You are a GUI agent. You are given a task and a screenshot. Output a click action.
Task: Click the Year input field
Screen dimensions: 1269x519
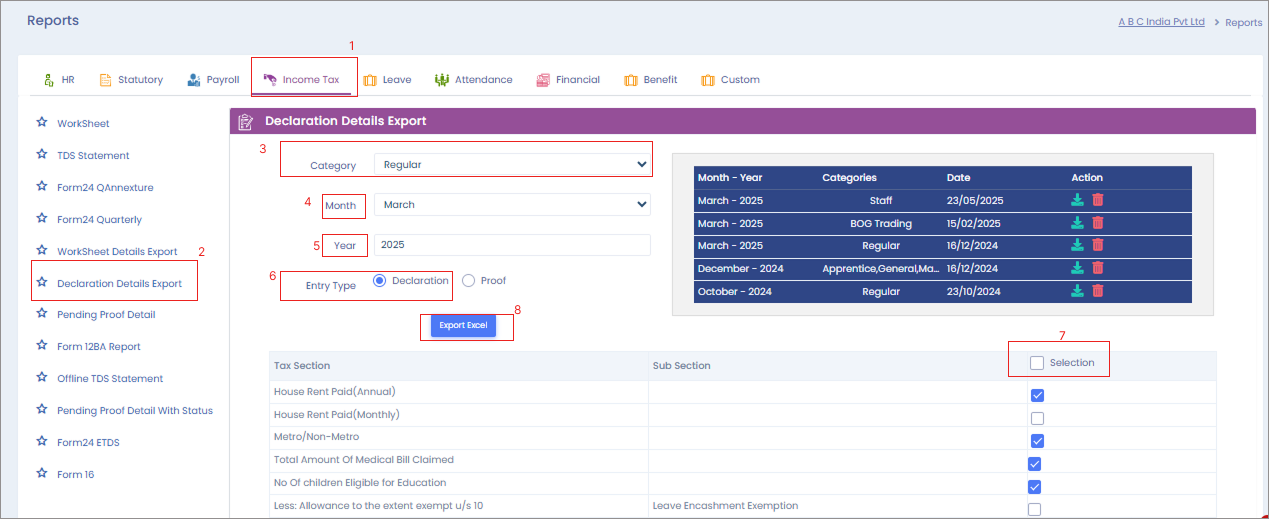tap(512, 245)
